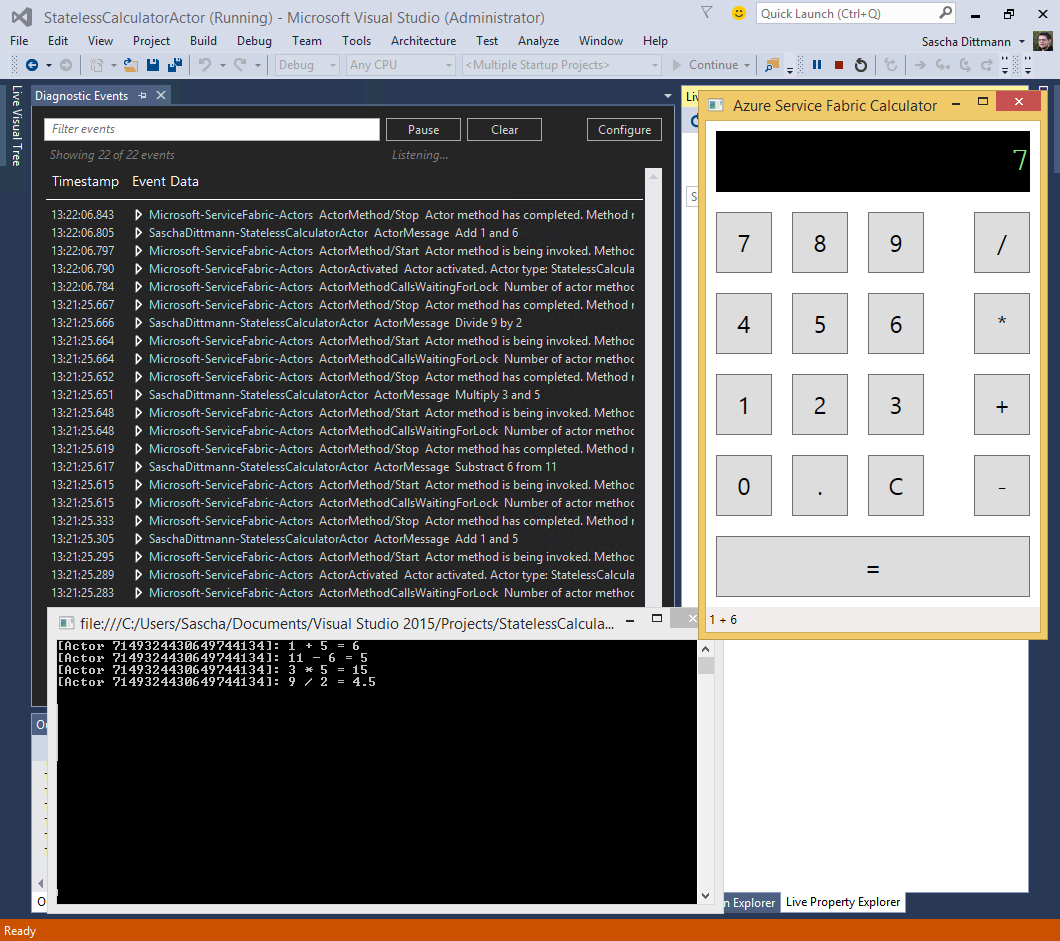Open the Architecture menu

423,41
